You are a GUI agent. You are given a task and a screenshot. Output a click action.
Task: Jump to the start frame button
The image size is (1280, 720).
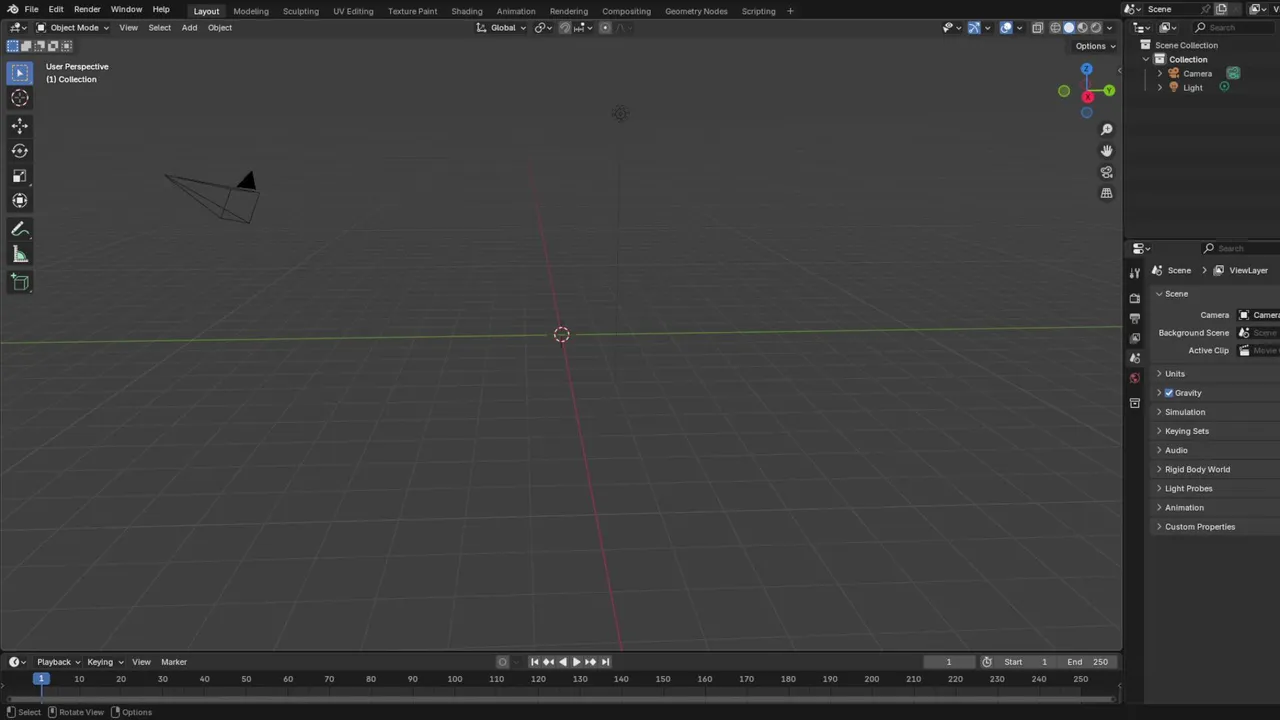[x=534, y=662]
